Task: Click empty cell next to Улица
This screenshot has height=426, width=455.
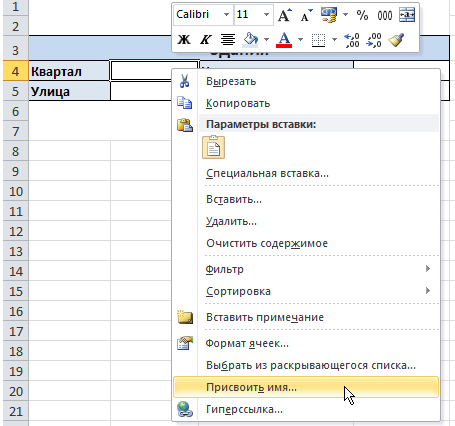Action: pyautogui.click(x=141, y=91)
